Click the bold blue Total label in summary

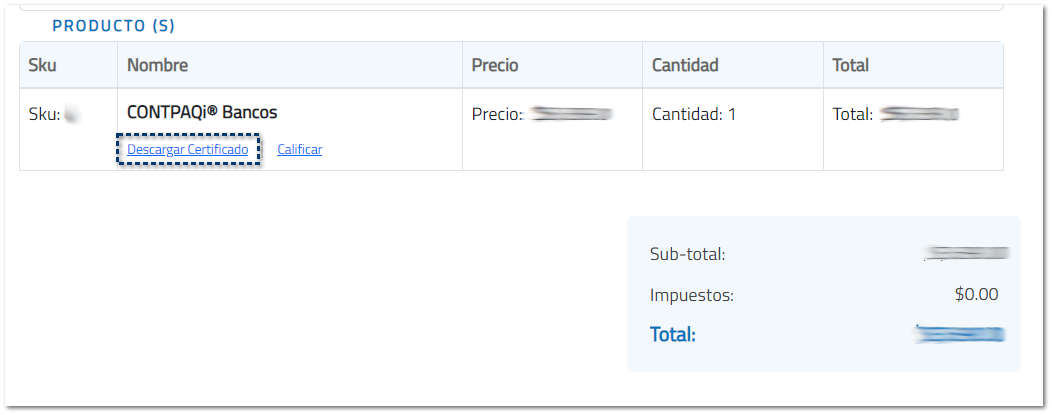[x=672, y=334]
